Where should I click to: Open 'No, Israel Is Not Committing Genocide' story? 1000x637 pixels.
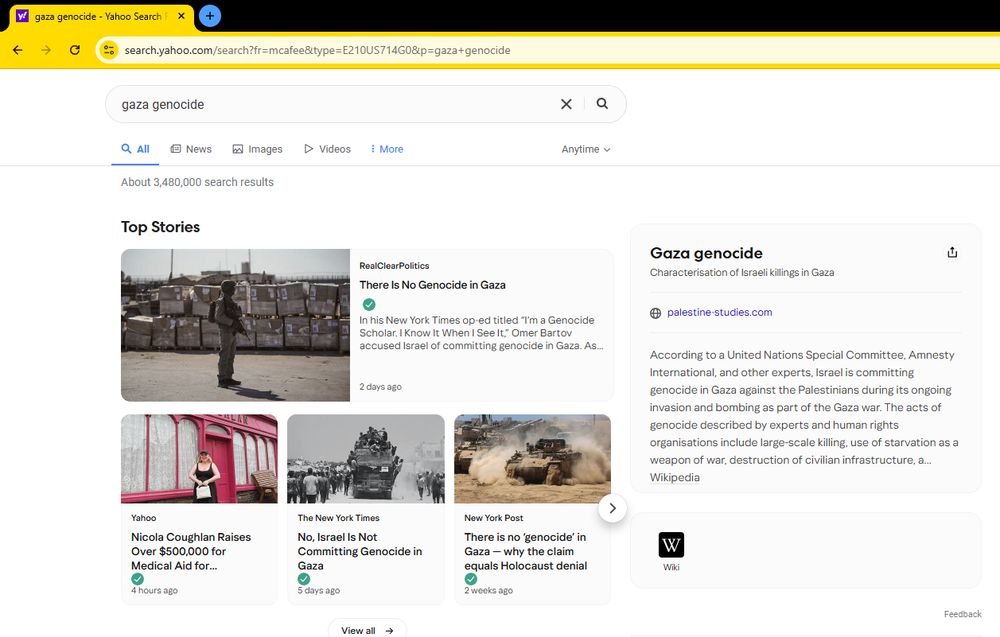pyautogui.click(x=360, y=551)
